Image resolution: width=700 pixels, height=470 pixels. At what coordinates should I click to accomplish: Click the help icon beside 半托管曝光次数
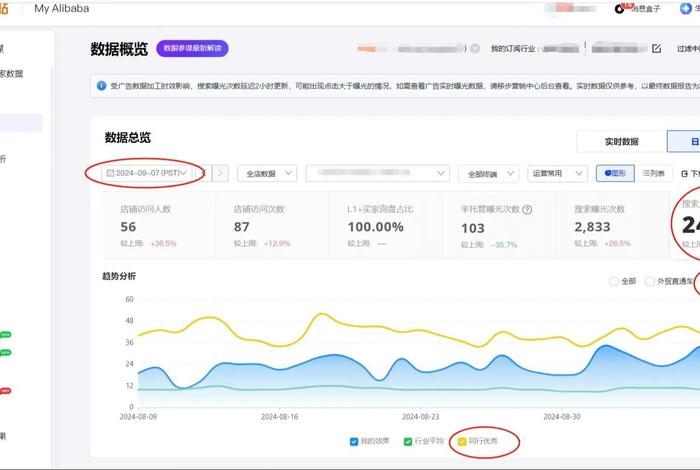(x=527, y=209)
